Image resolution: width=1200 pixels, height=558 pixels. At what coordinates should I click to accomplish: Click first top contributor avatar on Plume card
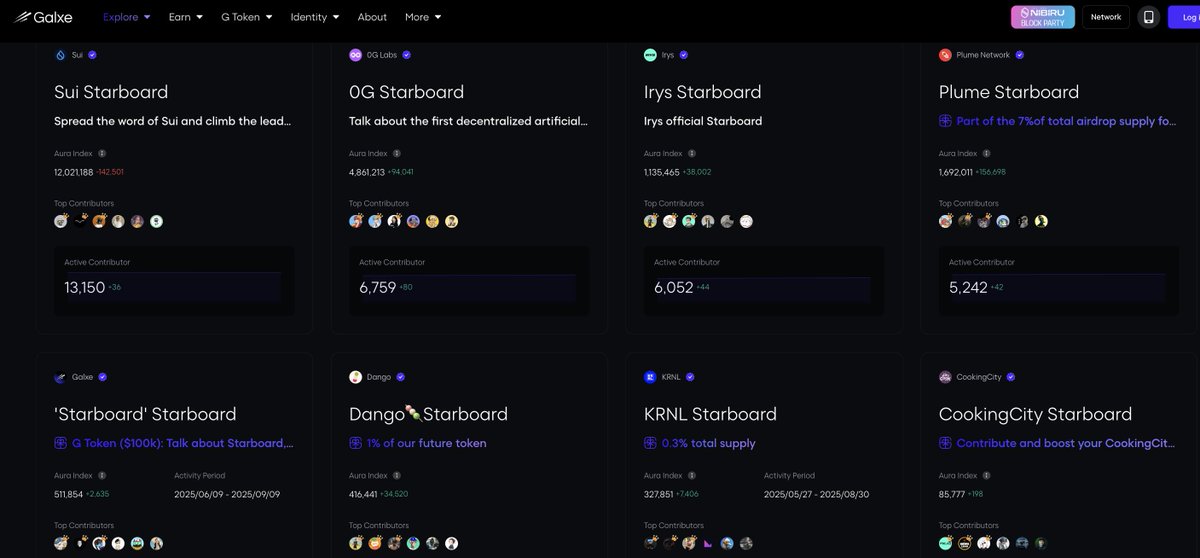click(x=946, y=221)
